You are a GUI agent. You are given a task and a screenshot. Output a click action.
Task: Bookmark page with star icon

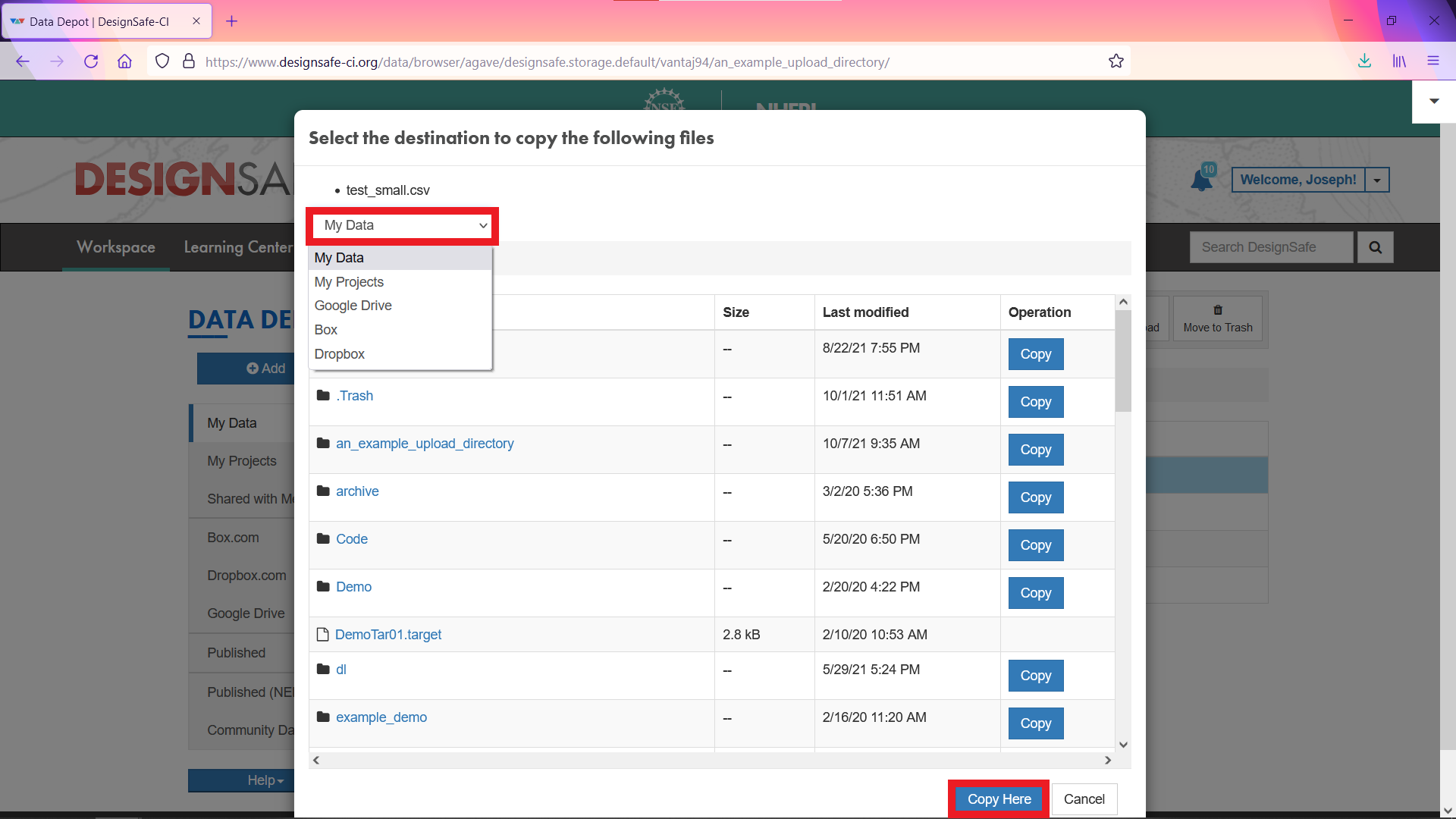(x=1116, y=61)
